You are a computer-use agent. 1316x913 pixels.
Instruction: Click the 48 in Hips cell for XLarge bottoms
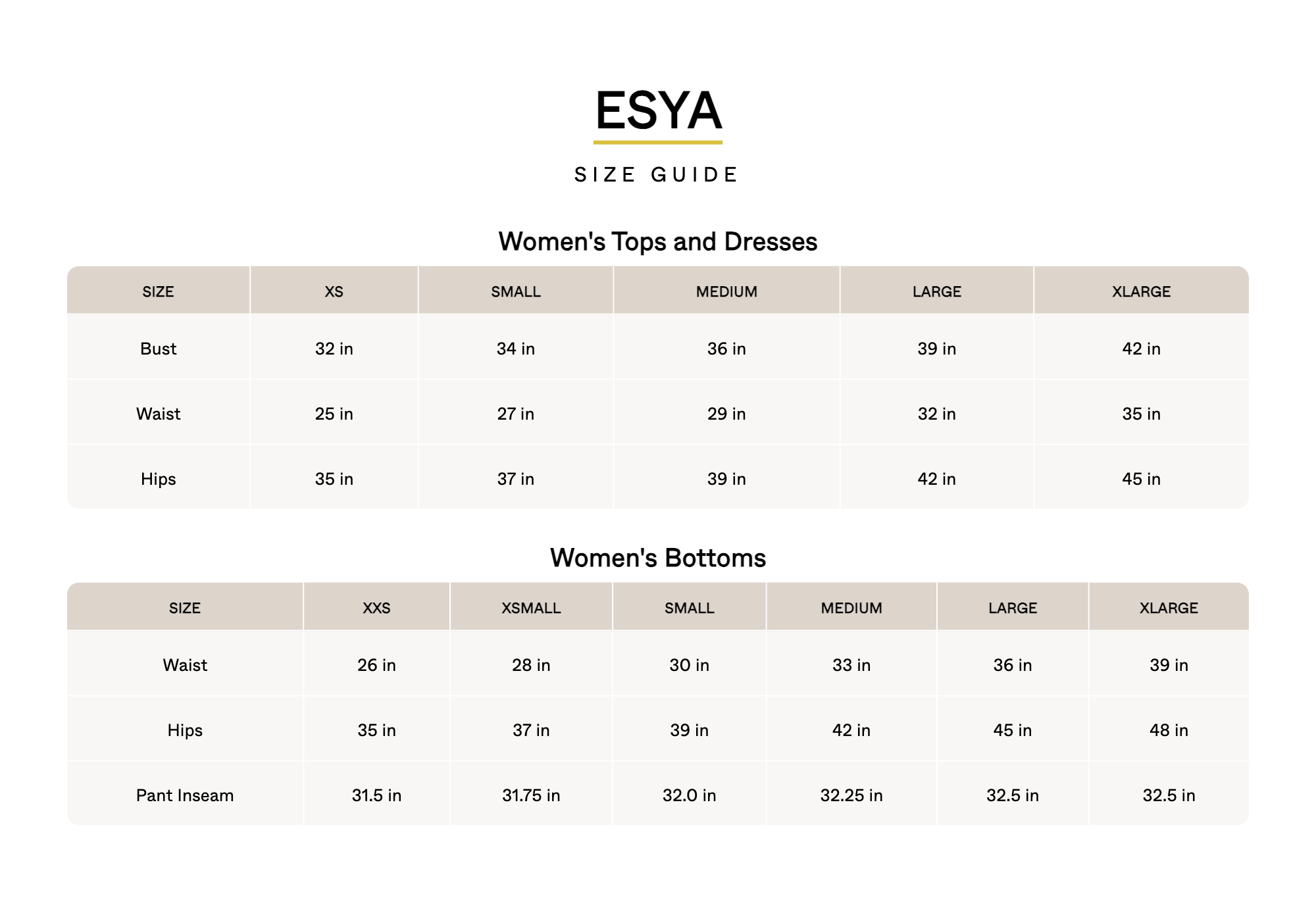coord(1169,730)
